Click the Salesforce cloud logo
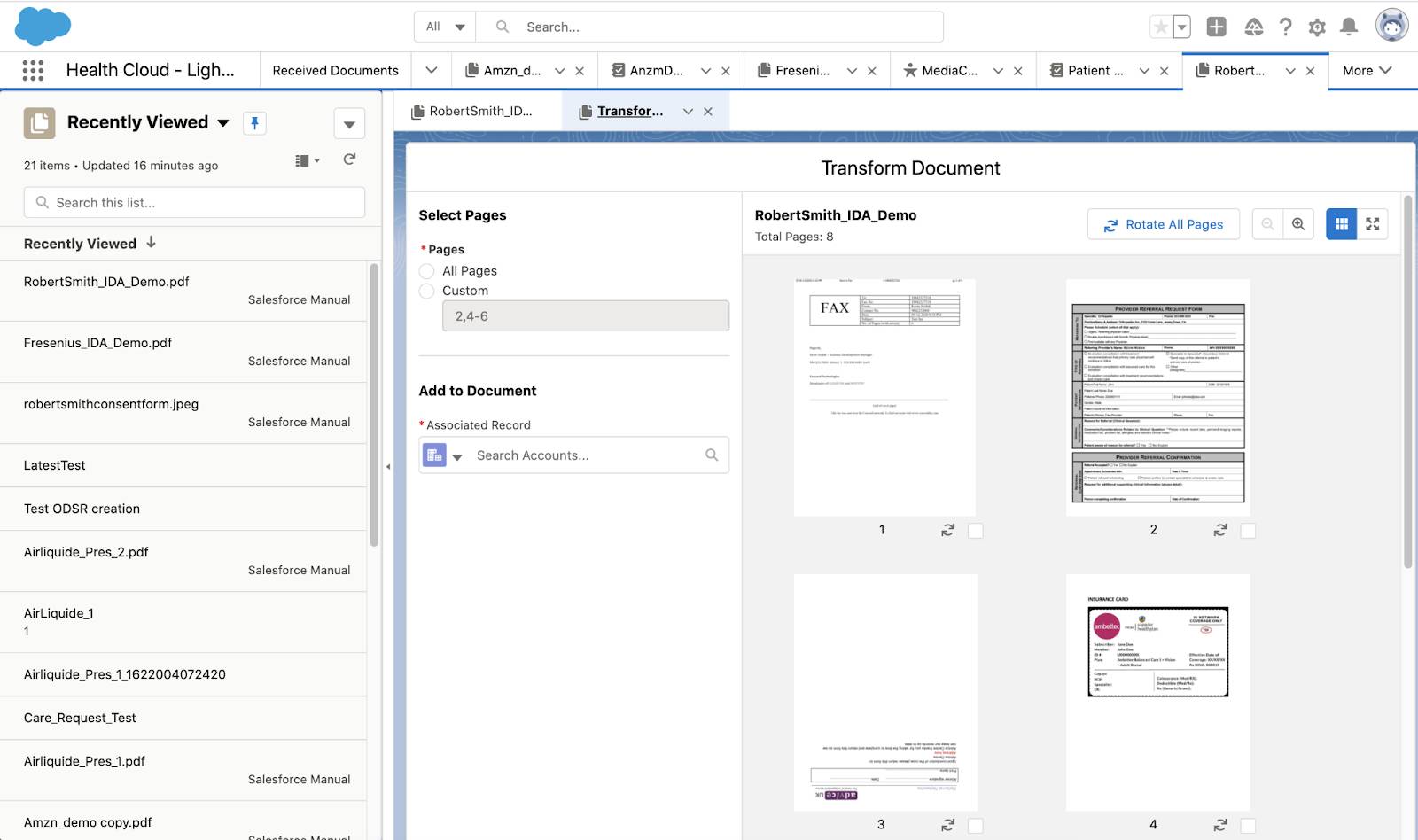 (43, 26)
